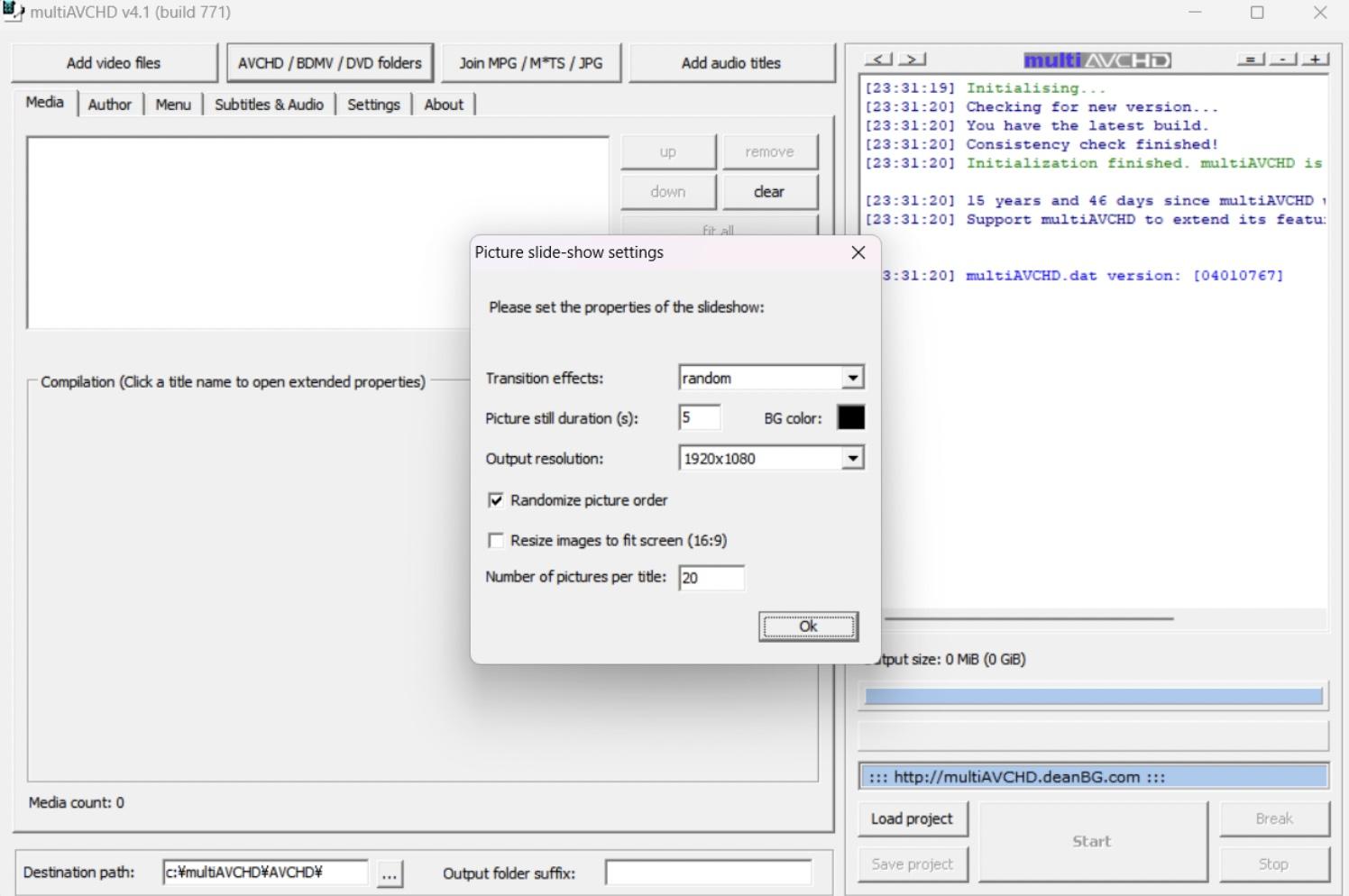Close the Picture slide-show settings dialog
Viewport: 1349px width, 896px height.
click(858, 252)
